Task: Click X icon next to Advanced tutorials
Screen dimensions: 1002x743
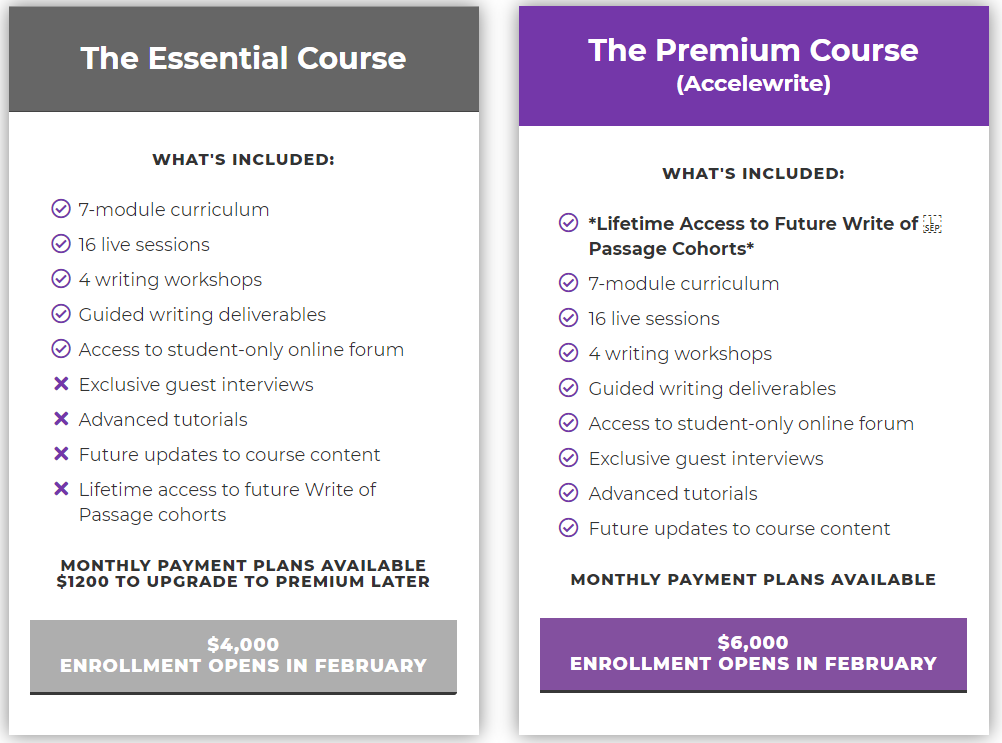Action: (x=61, y=418)
